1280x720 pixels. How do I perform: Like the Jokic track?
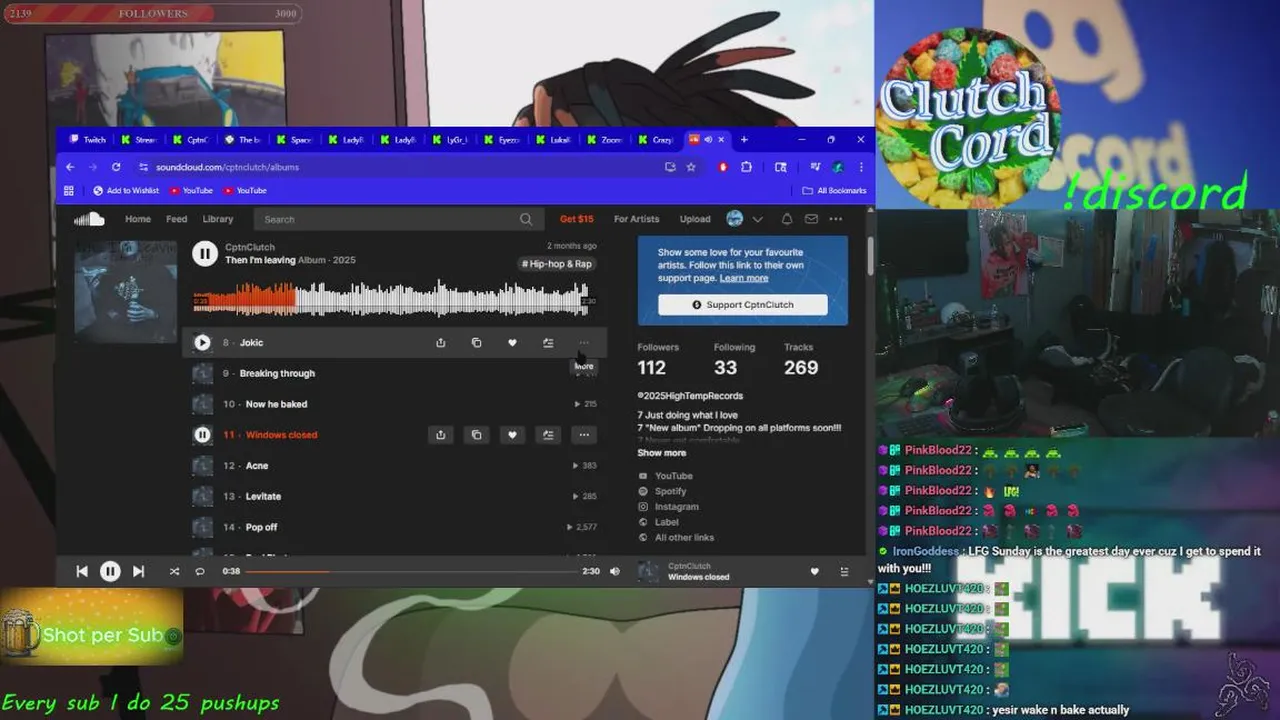[512, 343]
